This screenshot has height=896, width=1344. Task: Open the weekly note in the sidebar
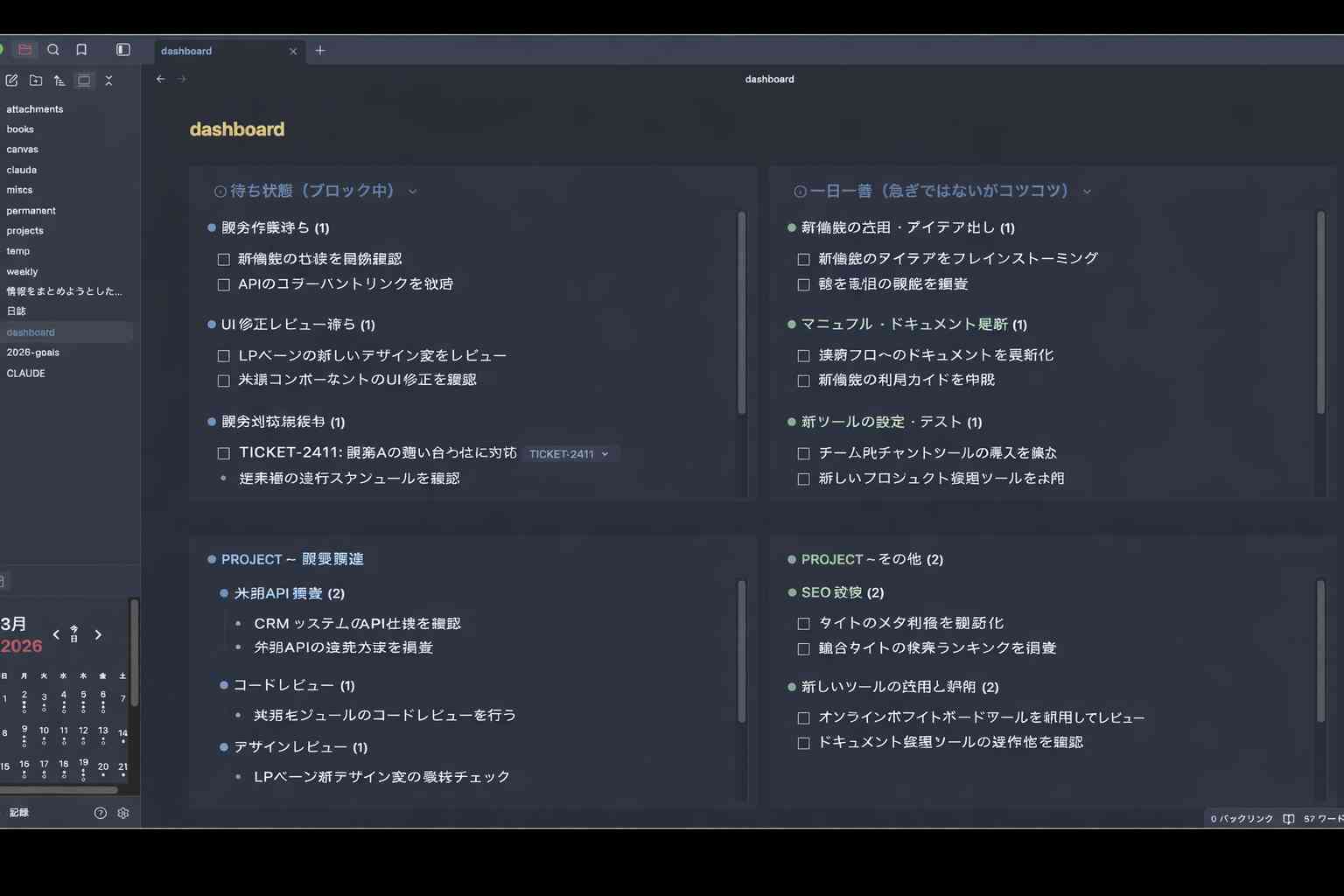click(21, 271)
